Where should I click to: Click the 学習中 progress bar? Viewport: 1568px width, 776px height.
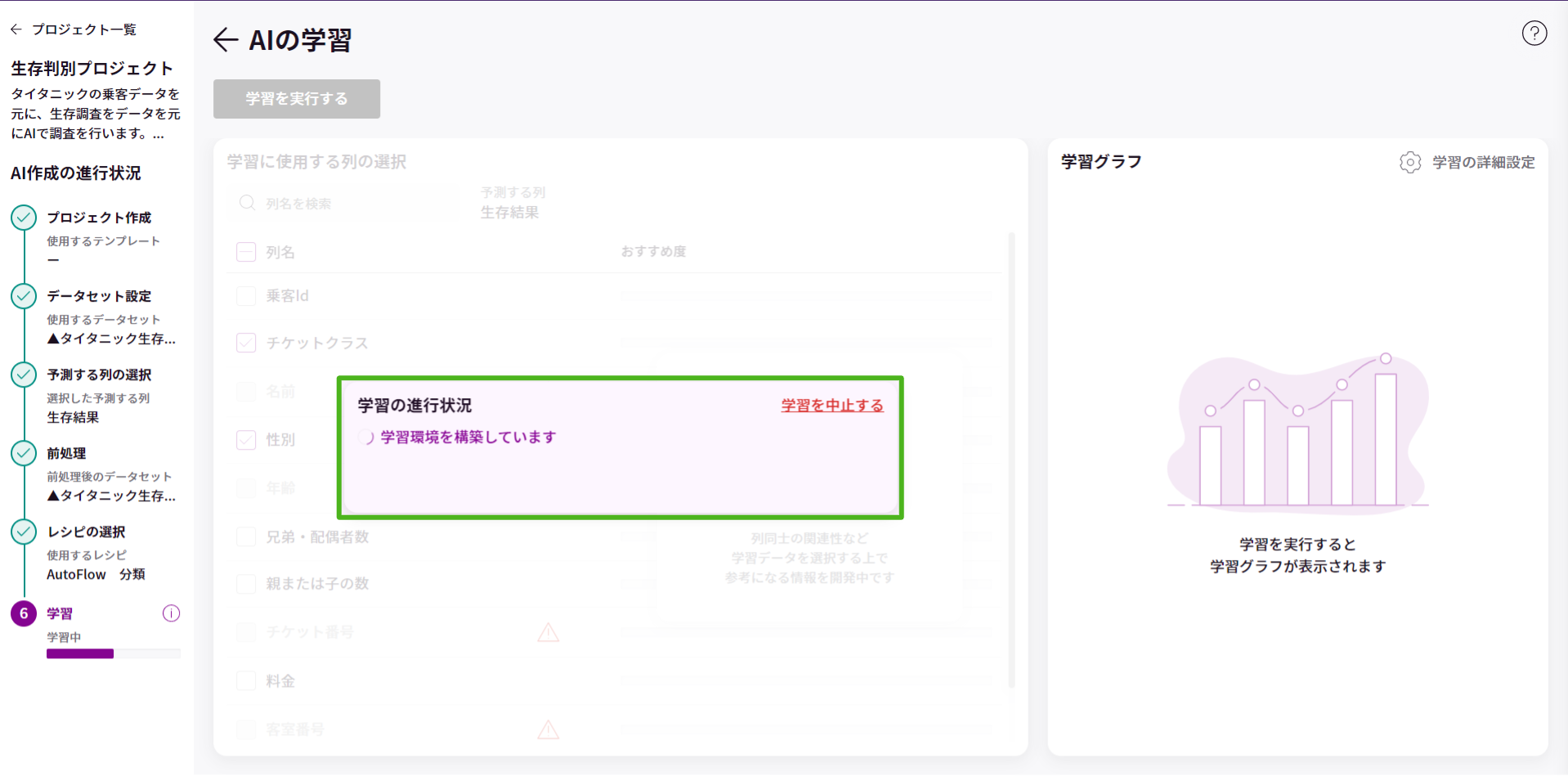114,654
